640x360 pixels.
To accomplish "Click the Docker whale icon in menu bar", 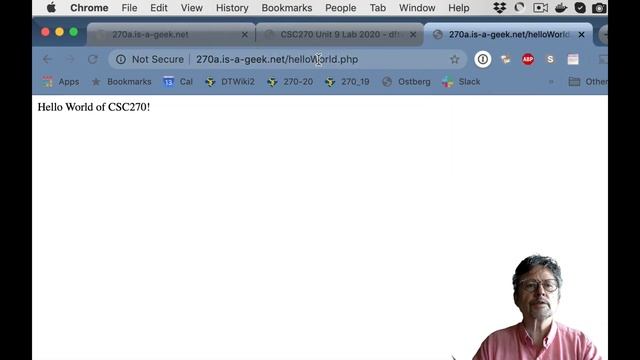I will click(561, 8).
